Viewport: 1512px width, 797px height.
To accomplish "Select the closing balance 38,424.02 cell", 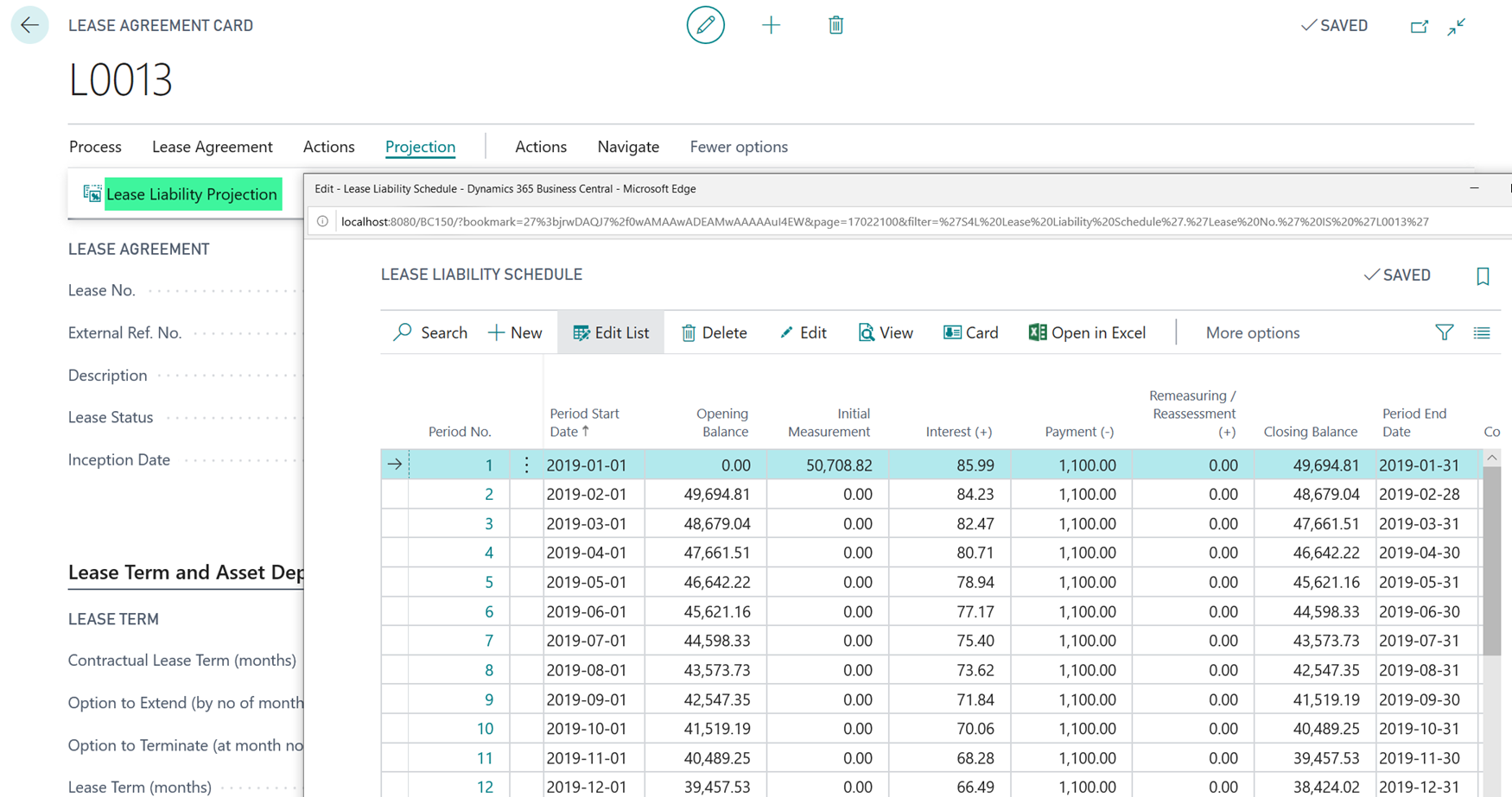I will (x=1316, y=787).
